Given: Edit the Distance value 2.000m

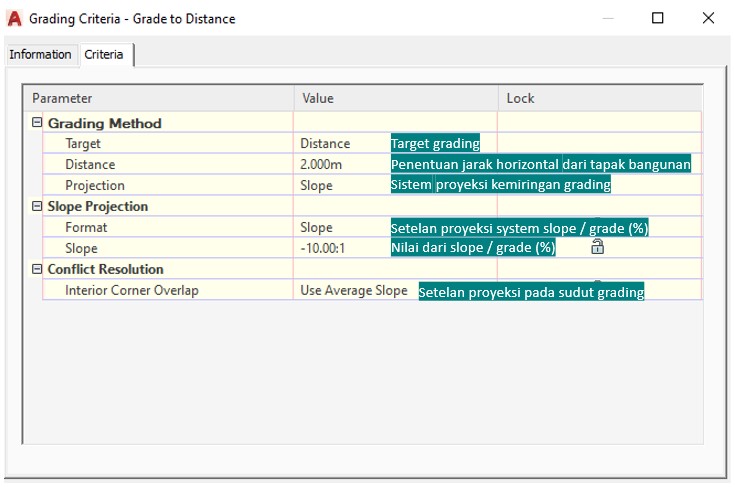Looking at the screenshot, I should point(323,164).
